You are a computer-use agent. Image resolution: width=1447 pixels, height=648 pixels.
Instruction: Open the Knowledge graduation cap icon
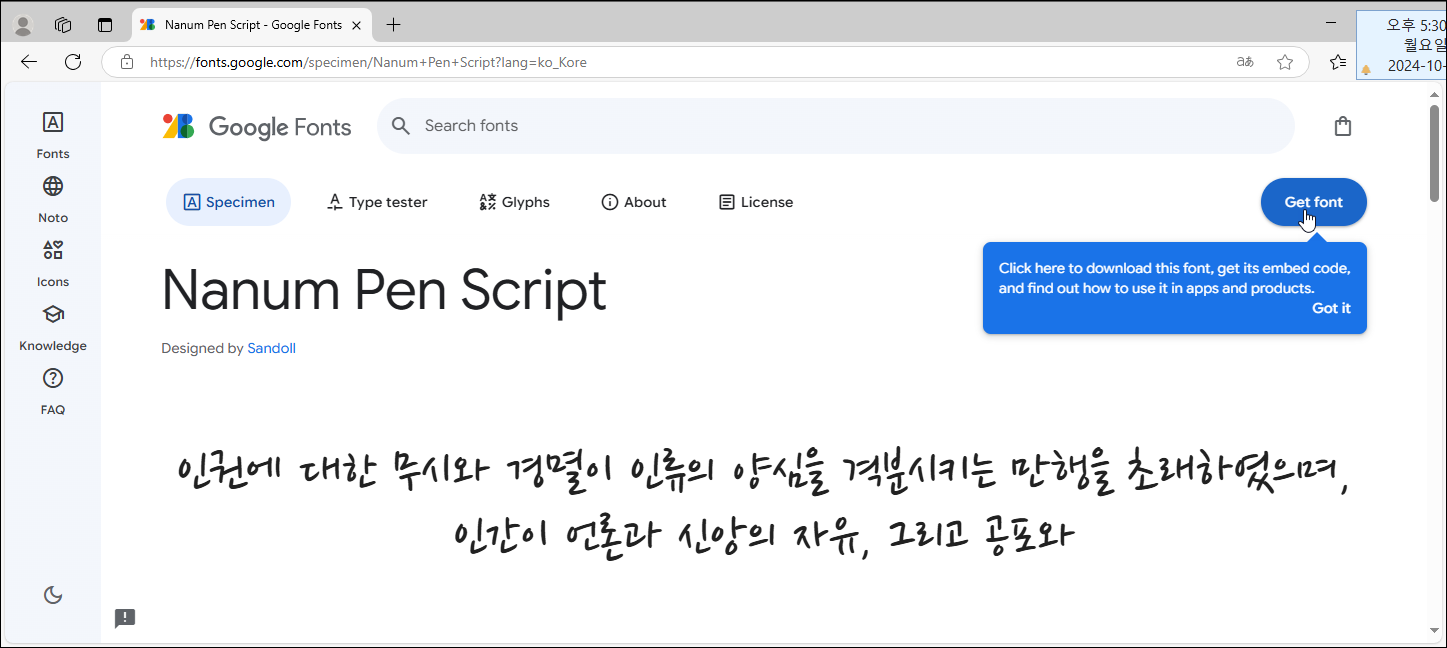[x=53, y=314]
